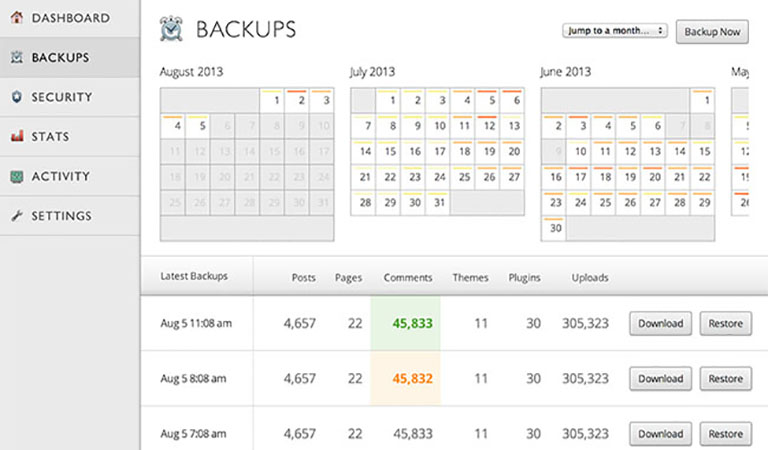
Task: Select June 1 in the calendar
Action: [x=702, y=100]
